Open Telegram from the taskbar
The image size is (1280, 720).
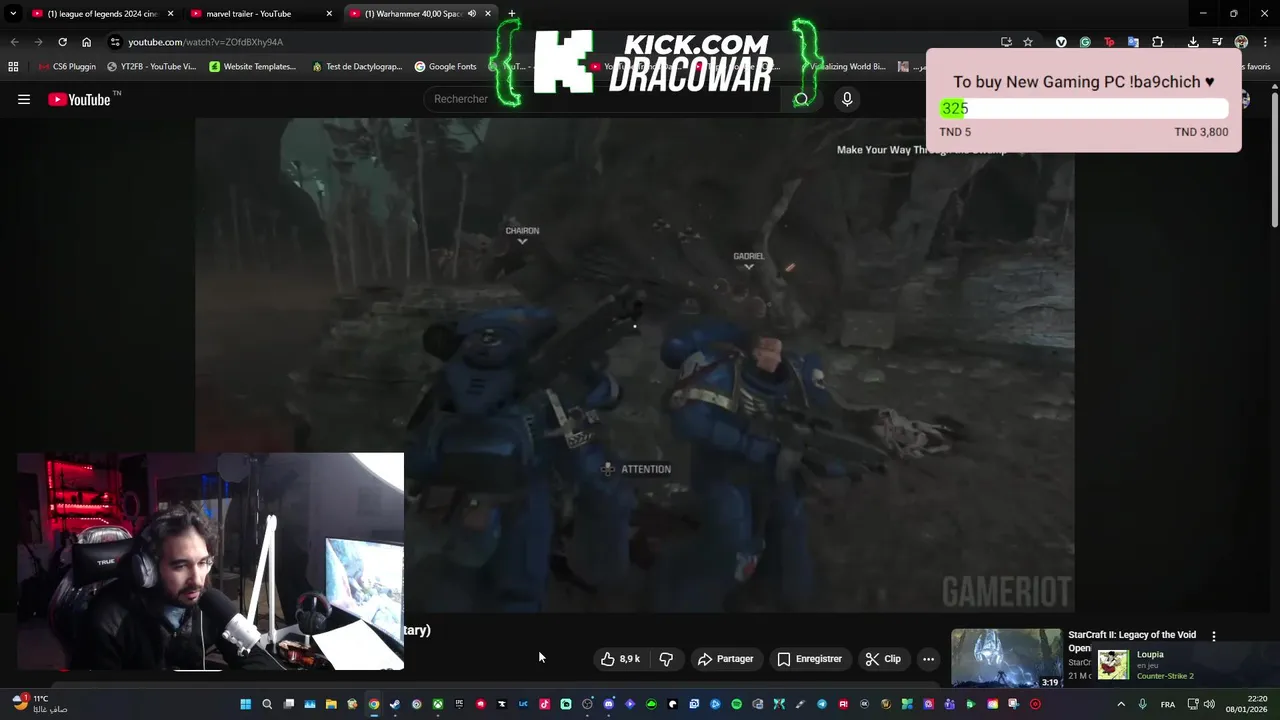pos(821,704)
